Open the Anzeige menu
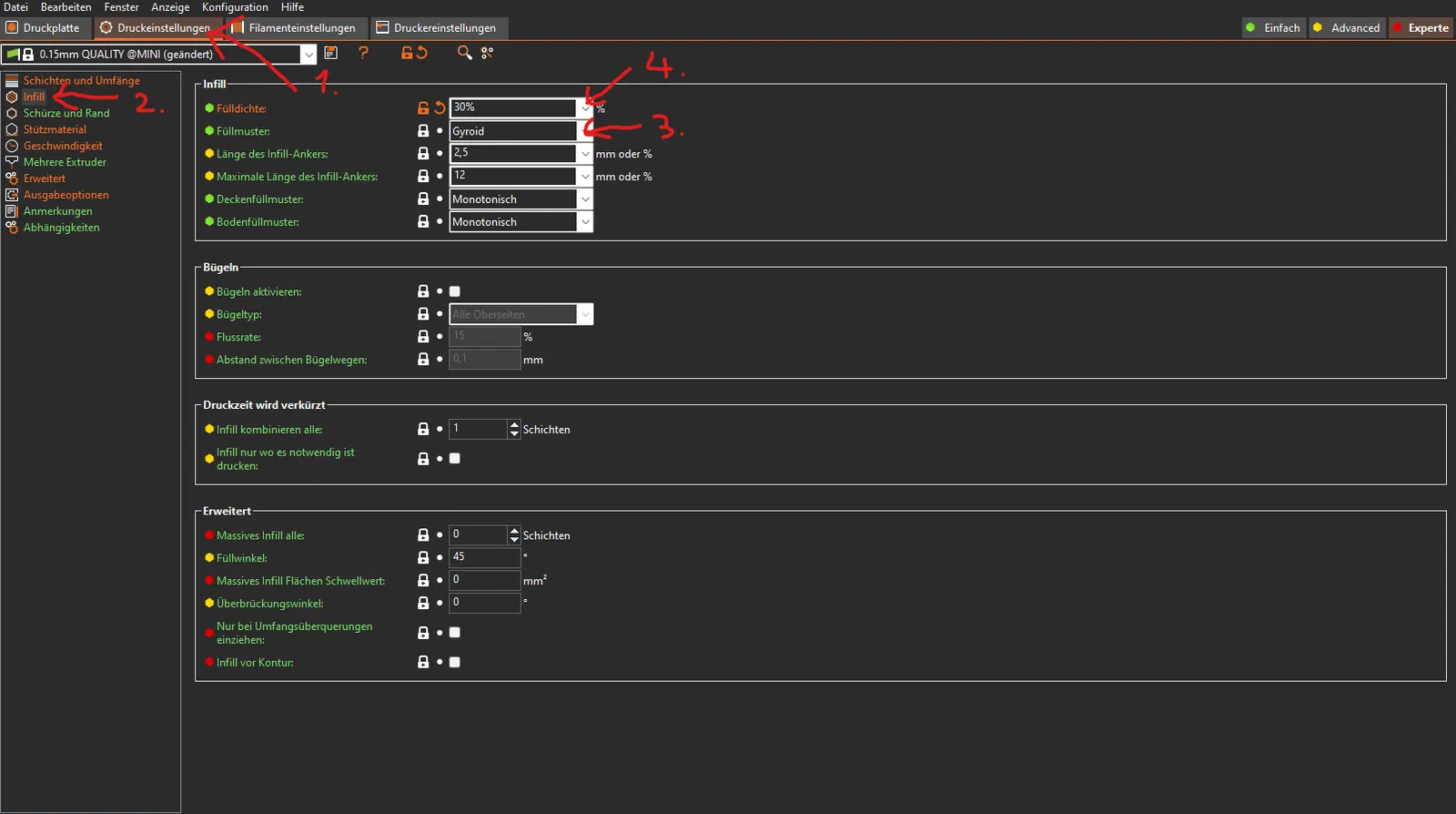1456x814 pixels. [x=170, y=7]
